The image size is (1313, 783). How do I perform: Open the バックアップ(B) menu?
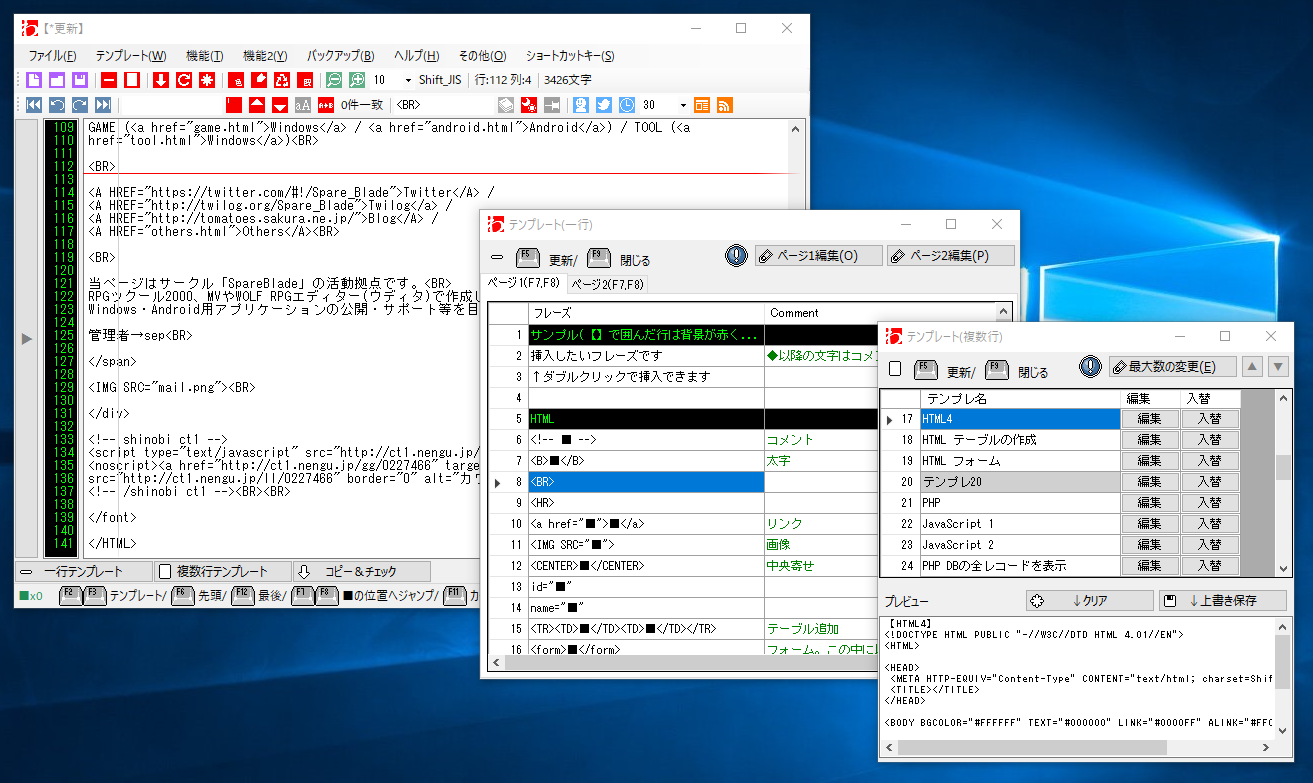(340, 56)
